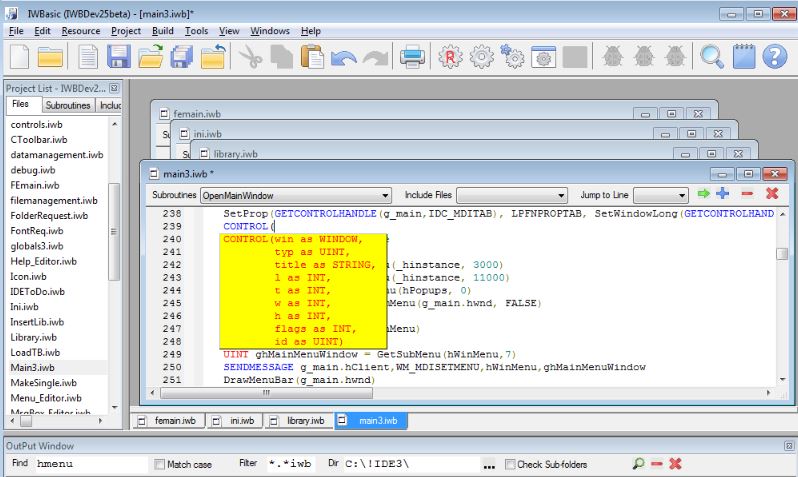Switch to ini.iwb document tab
This screenshot has width=798, height=477.
coord(235,420)
